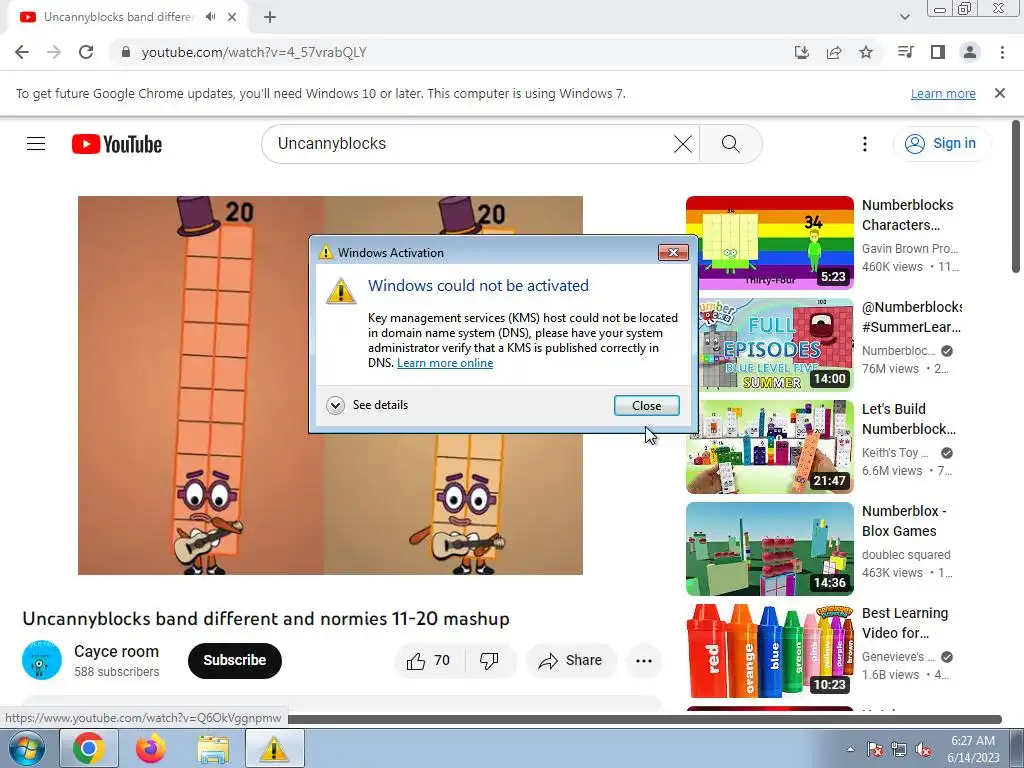Click the taskbar clock showing 6:27 AM

pos(974,749)
